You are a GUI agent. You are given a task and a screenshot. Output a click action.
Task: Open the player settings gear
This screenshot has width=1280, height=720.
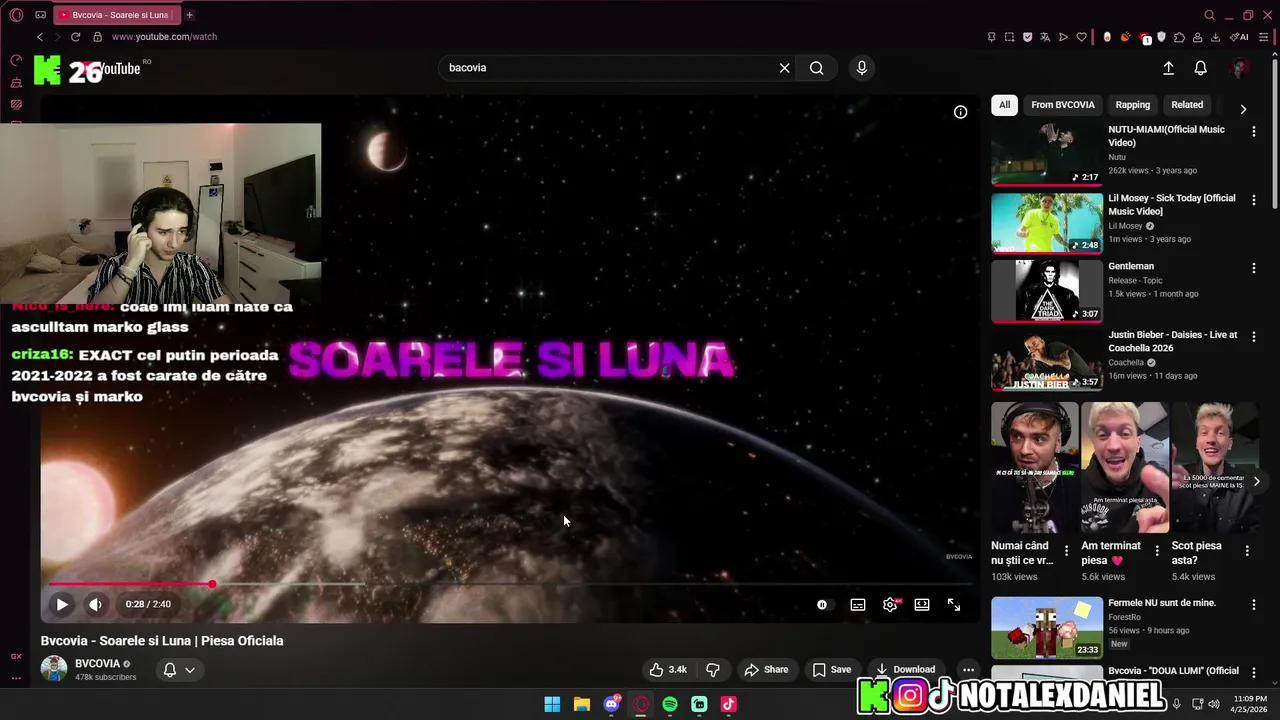click(890, 605)
